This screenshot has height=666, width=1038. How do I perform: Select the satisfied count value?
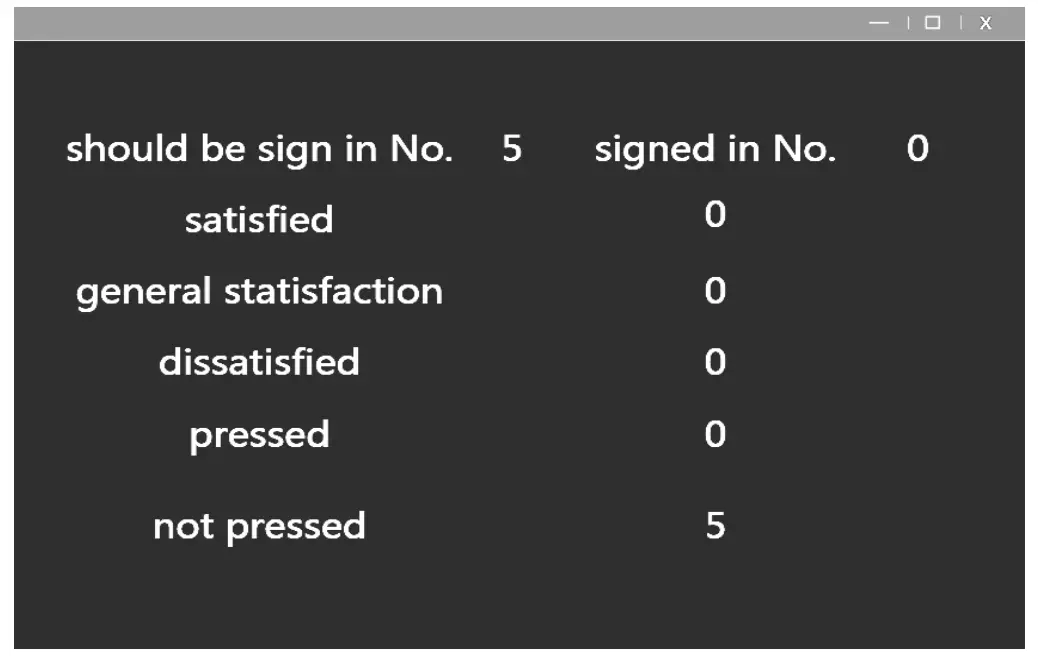pos(714,214)
